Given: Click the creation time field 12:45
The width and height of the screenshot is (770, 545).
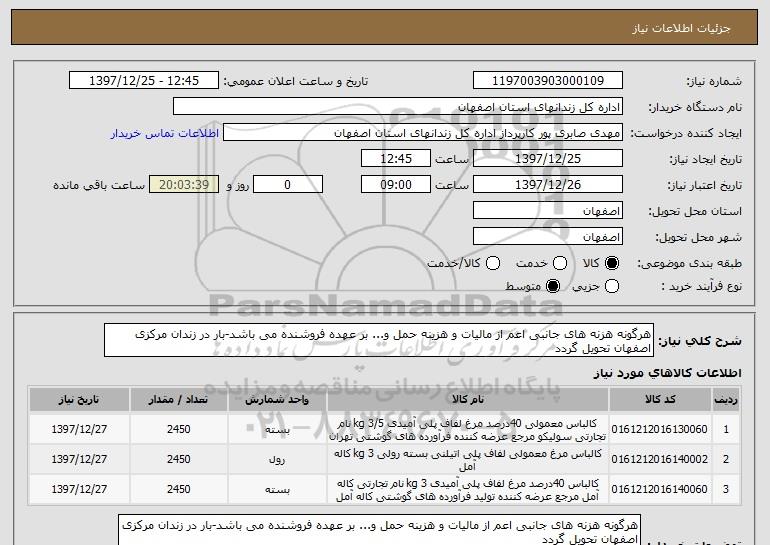Looking at the screenshot, I should (x=396, y=159).
